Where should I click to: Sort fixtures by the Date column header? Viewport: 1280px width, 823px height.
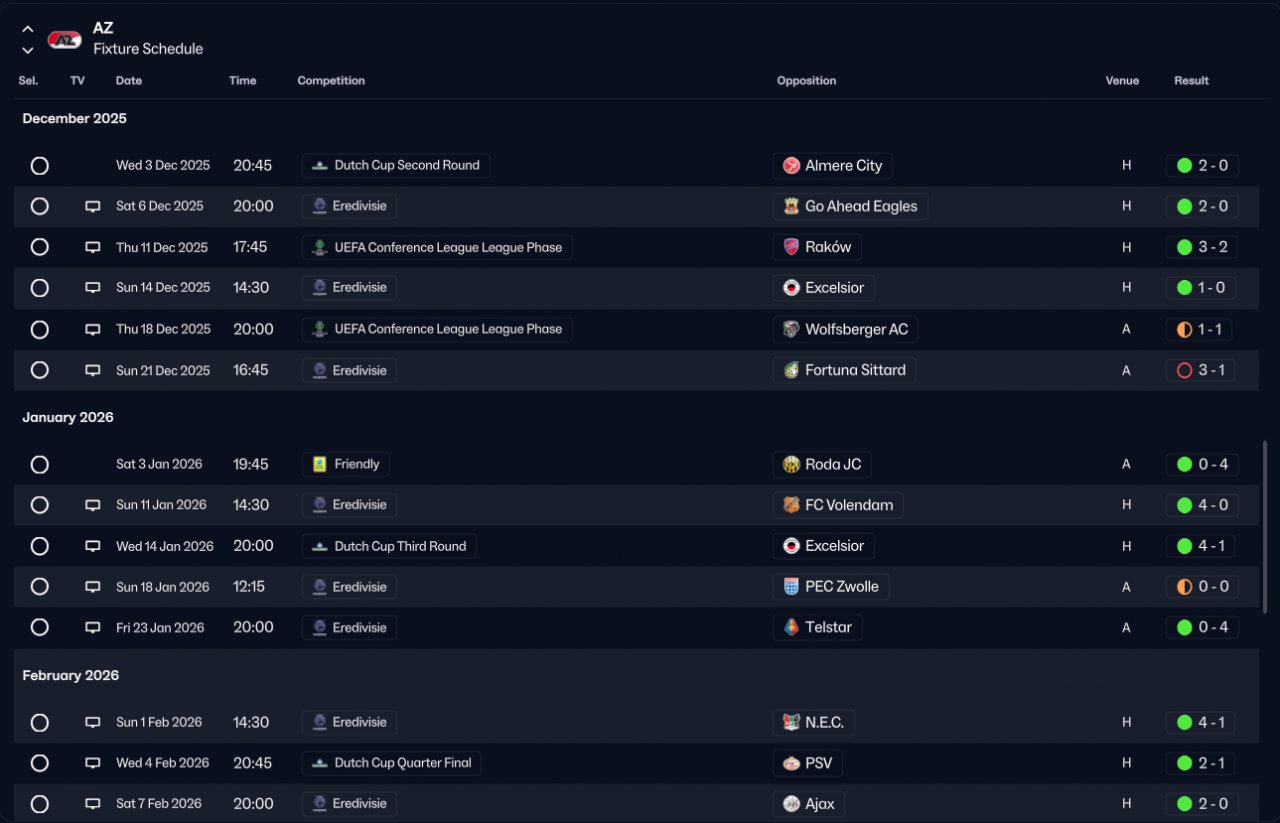click(129, 81)
